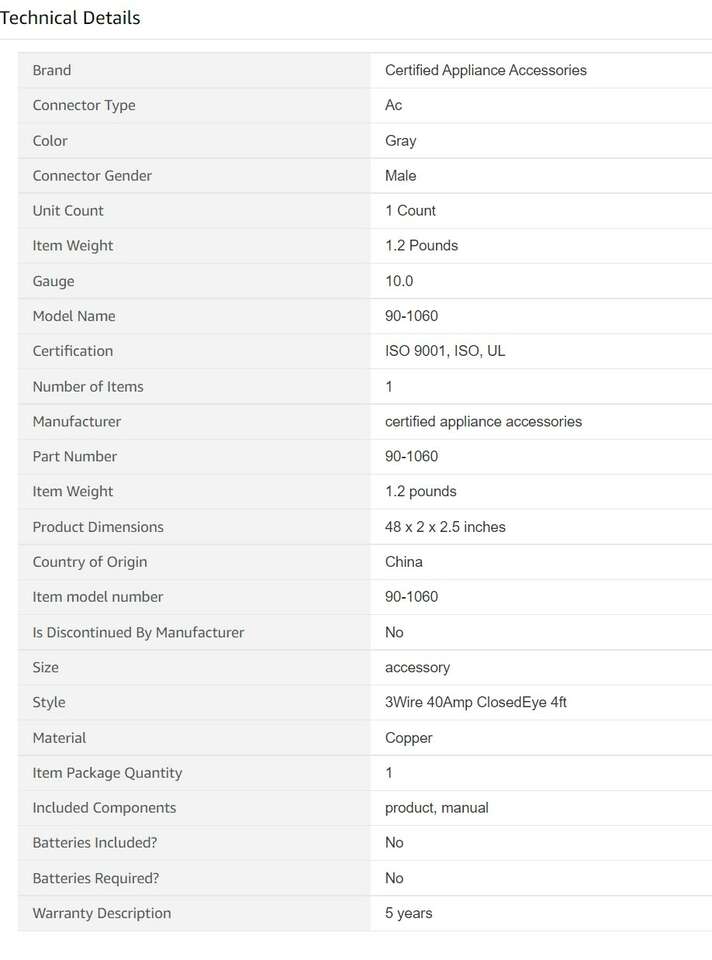Click the Included Components label

[104, 808]
